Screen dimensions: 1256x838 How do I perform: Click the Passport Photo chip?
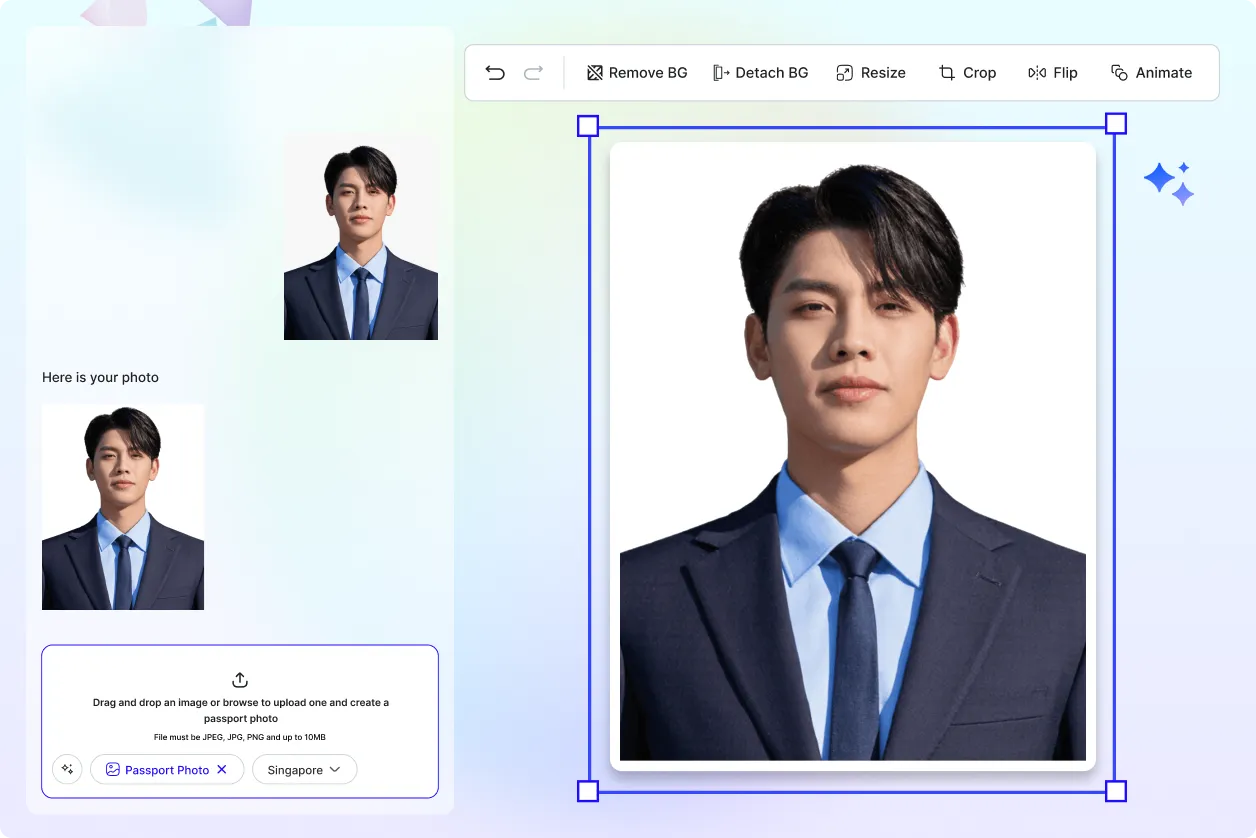[x=160, y=769]
